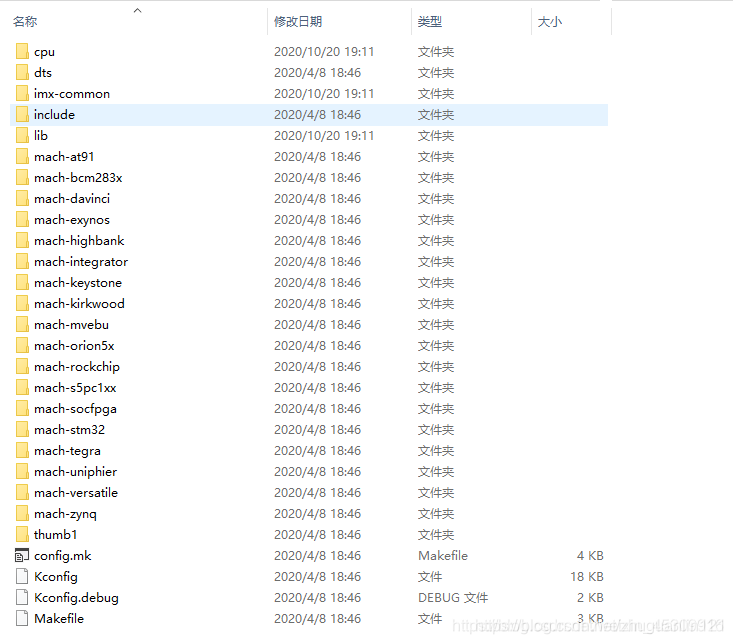Click the mach-integrator folder icon

pyautogui.click(x=22, y=262)
